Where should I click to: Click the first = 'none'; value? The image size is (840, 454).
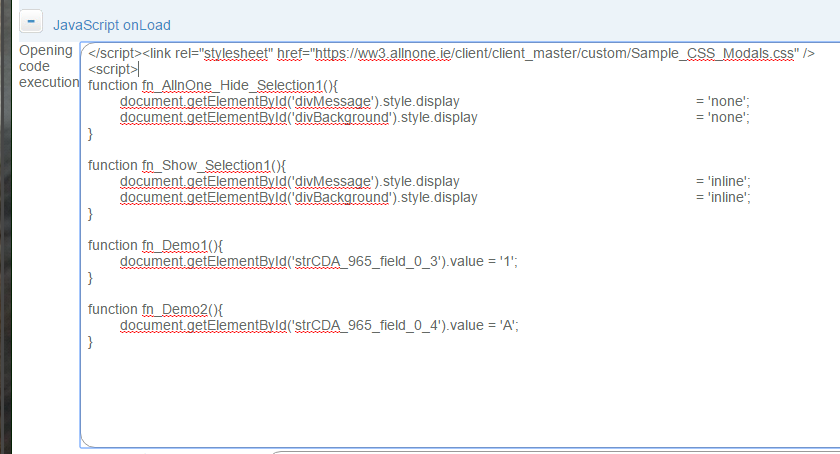click(723, 102)
